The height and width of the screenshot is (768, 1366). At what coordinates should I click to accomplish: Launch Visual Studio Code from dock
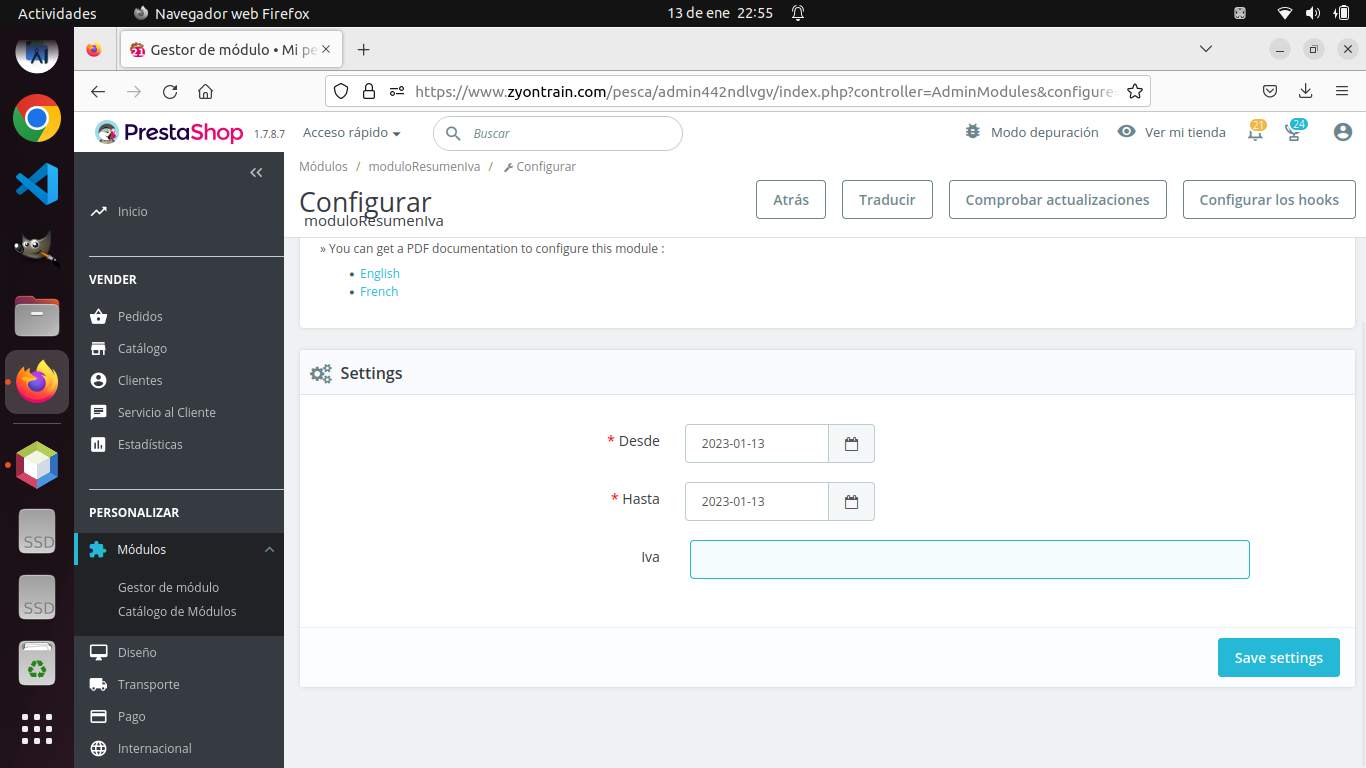coord(37,183)
